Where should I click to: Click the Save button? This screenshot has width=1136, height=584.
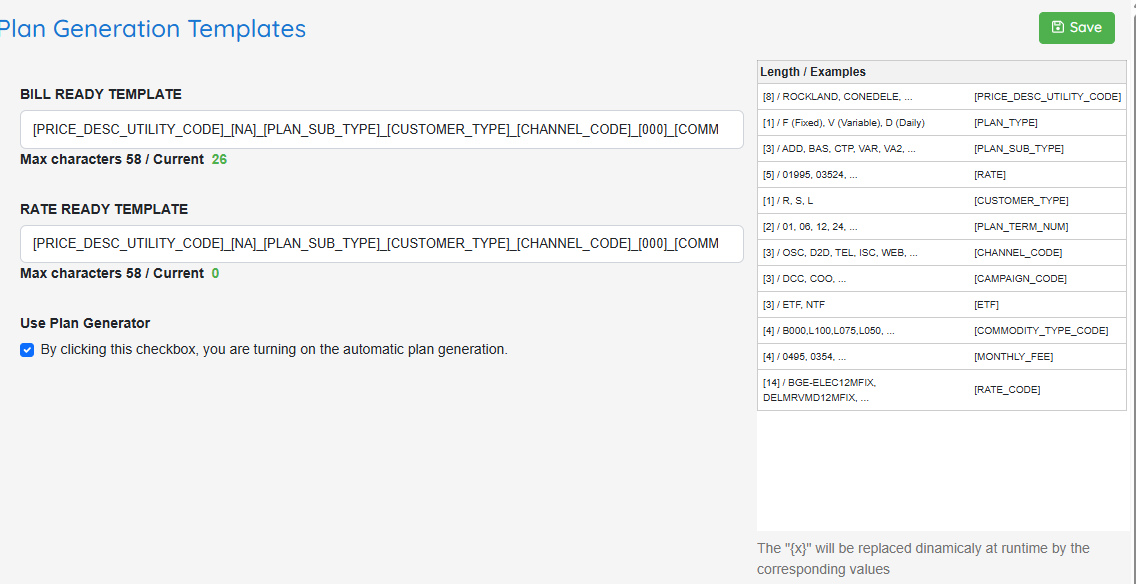1077,28
